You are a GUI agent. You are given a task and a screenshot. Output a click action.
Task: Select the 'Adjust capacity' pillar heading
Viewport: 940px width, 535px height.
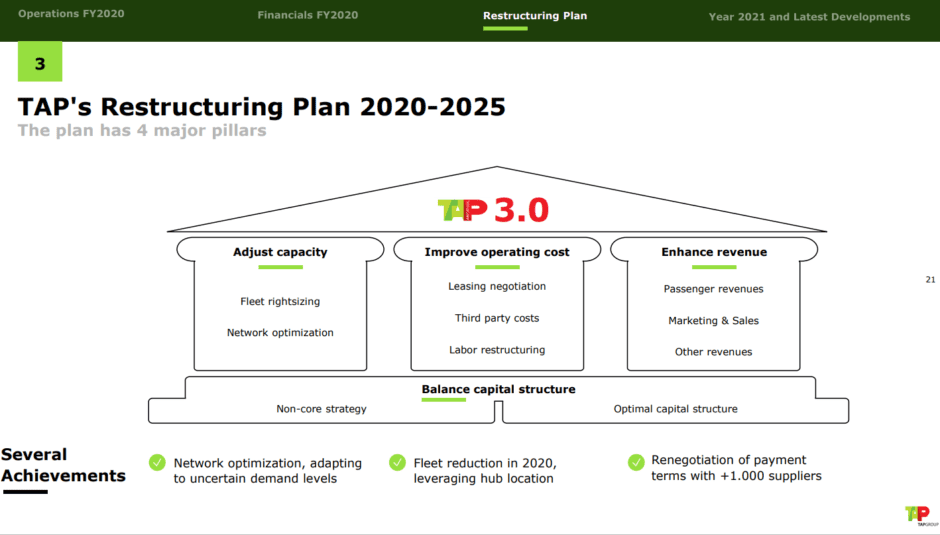280,252
